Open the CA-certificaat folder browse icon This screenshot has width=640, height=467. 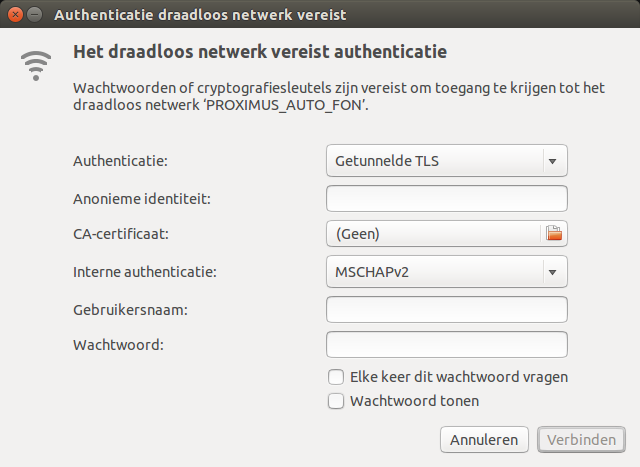coord(554,234)
